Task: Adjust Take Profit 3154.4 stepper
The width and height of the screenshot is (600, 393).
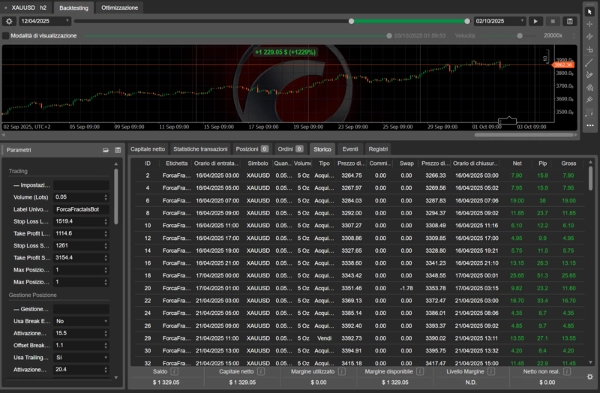Action: 106,258
